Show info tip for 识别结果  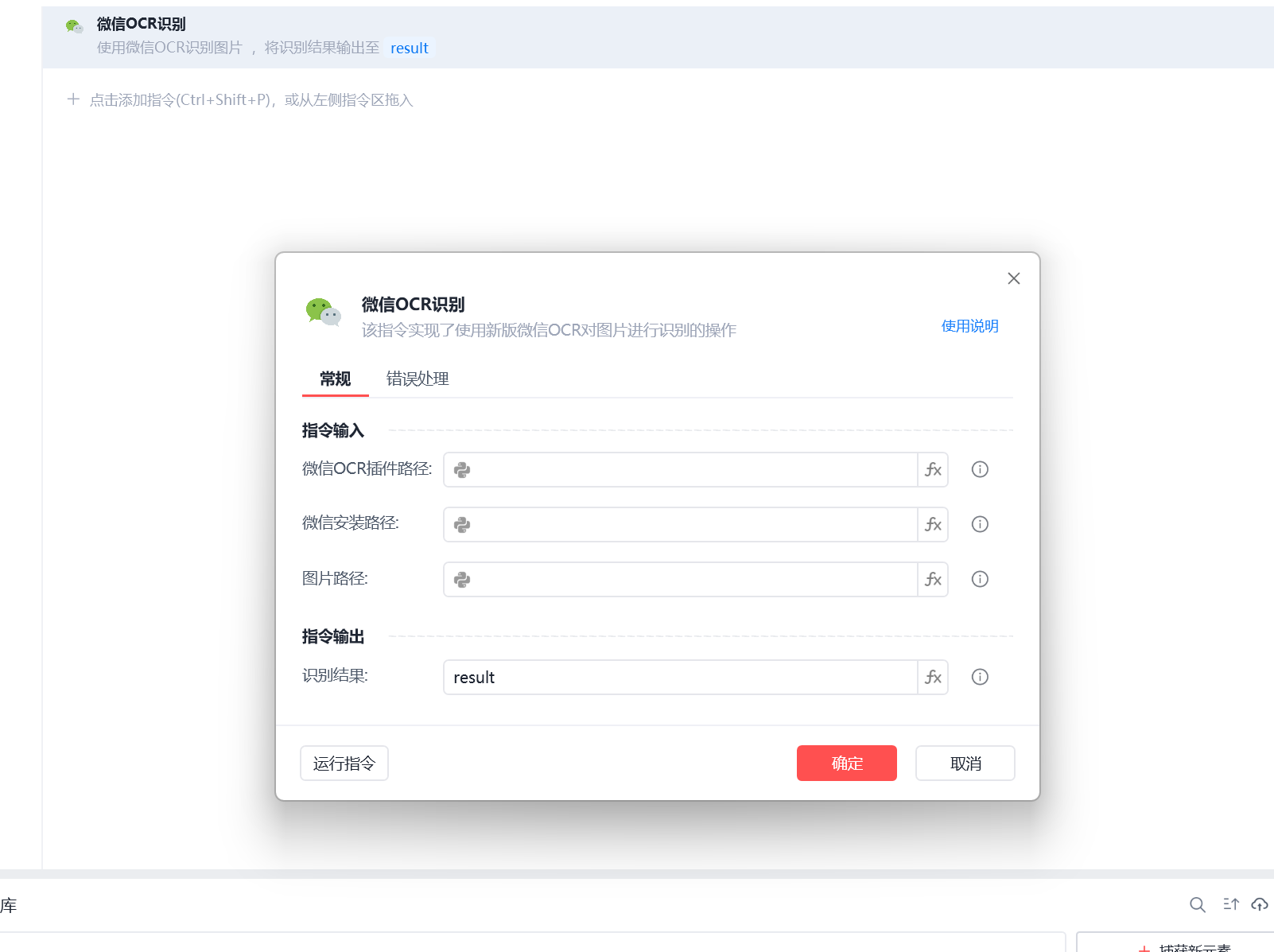980,677
